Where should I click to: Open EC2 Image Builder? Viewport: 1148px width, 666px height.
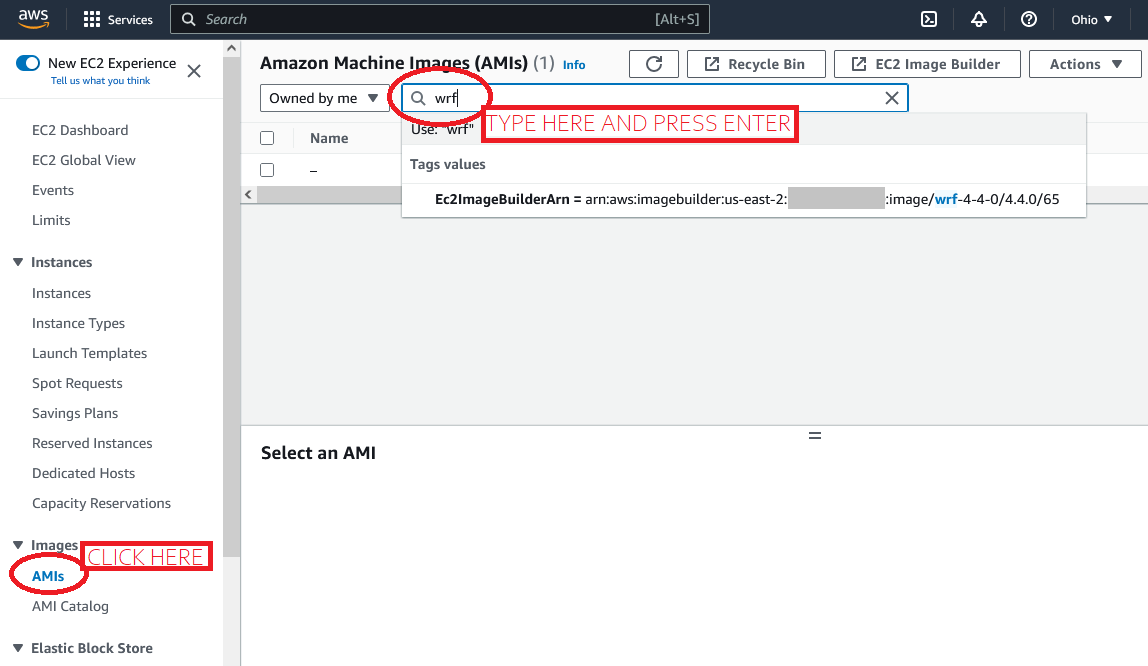pyautogui.click(x=927, y=64)
